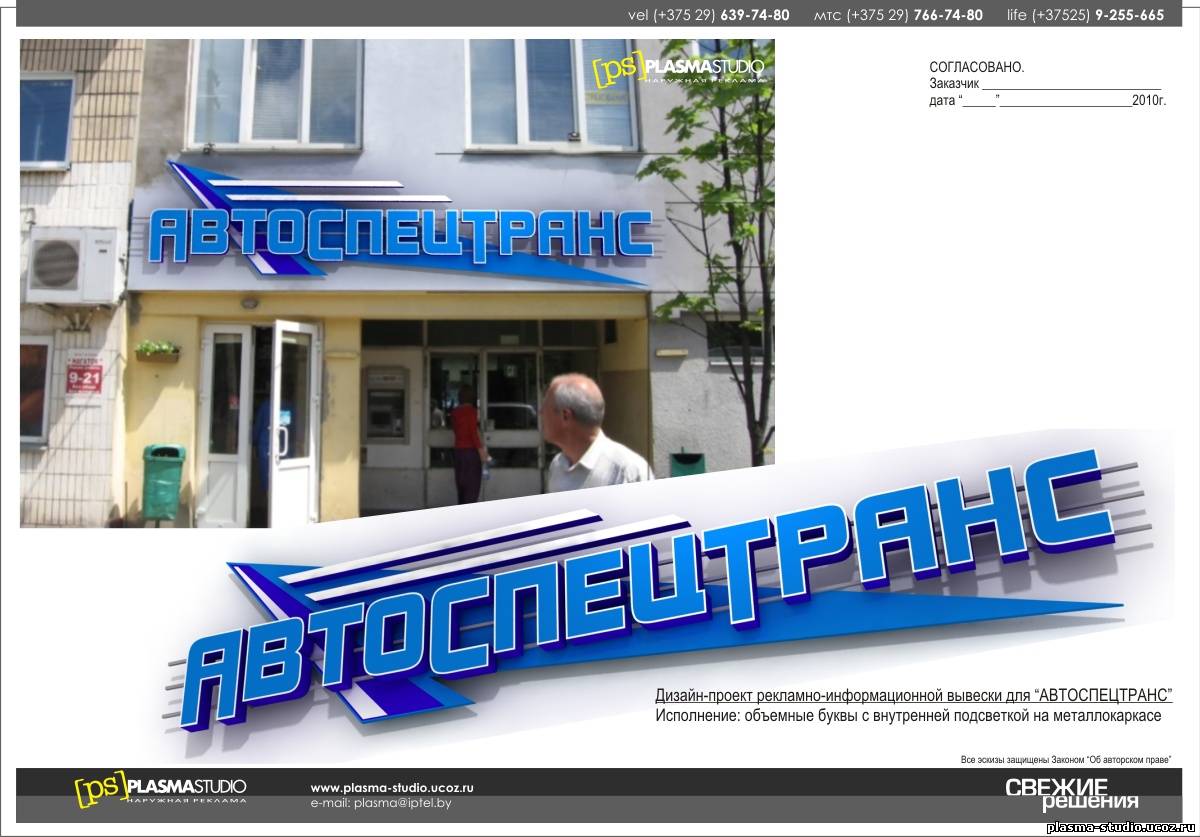The height and width of the screenshot is (837, 1200).
Task: Select the "СОГЛАСОВАНО." approval heading
Action: pos(977,67)
